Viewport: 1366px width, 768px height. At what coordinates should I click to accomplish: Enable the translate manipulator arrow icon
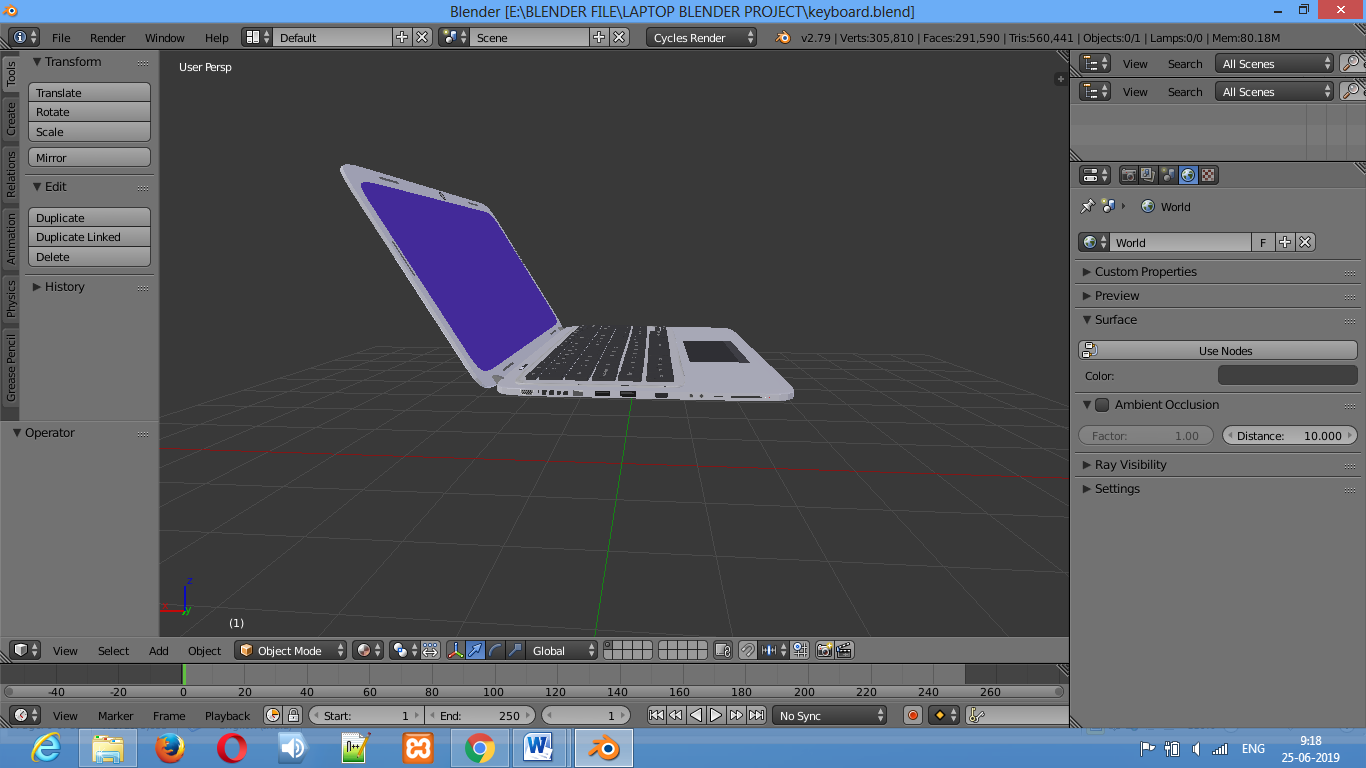(475, 650)
